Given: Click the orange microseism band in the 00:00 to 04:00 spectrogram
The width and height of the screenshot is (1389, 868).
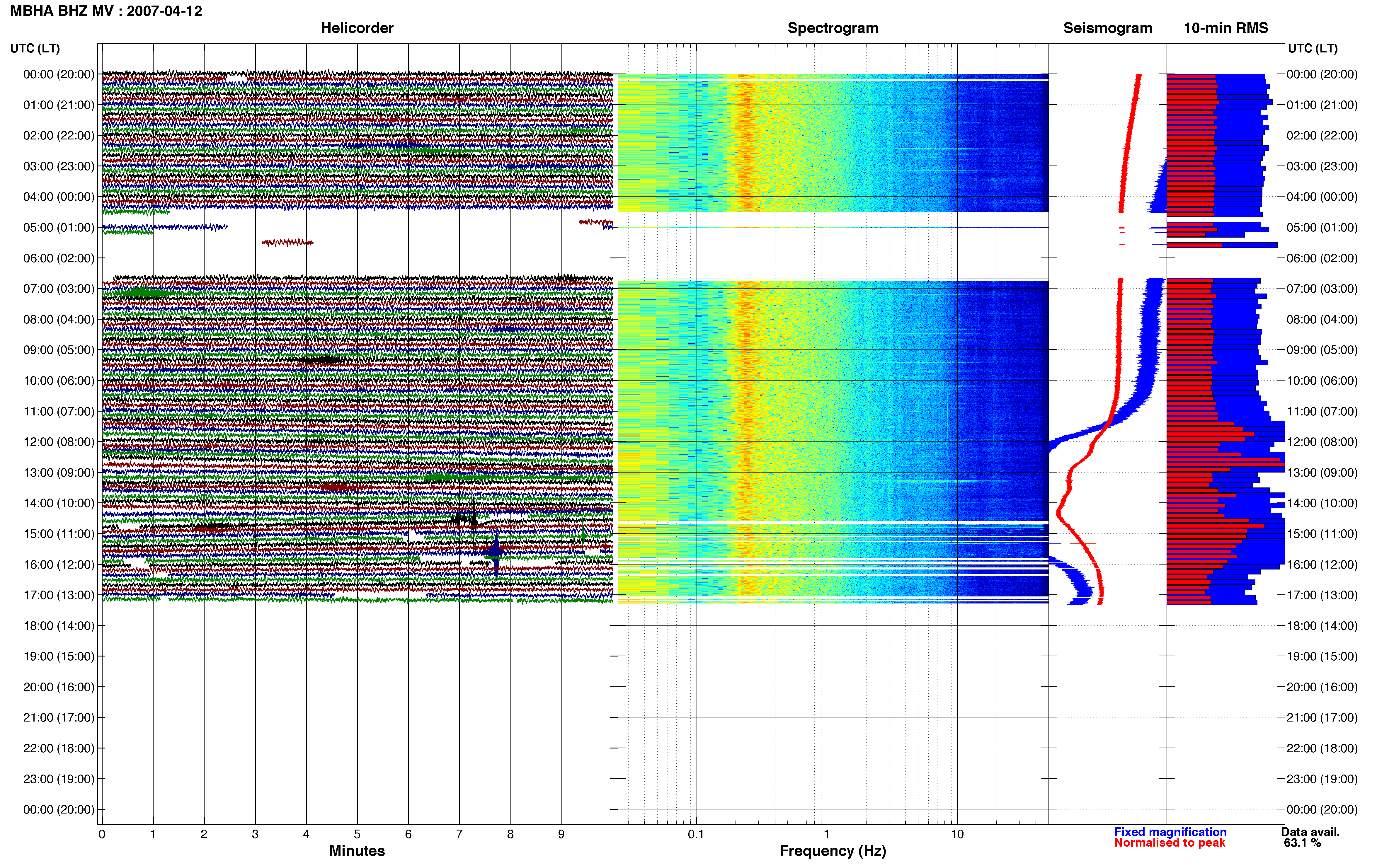Looking at the screenshot, I should coord(746,144).
